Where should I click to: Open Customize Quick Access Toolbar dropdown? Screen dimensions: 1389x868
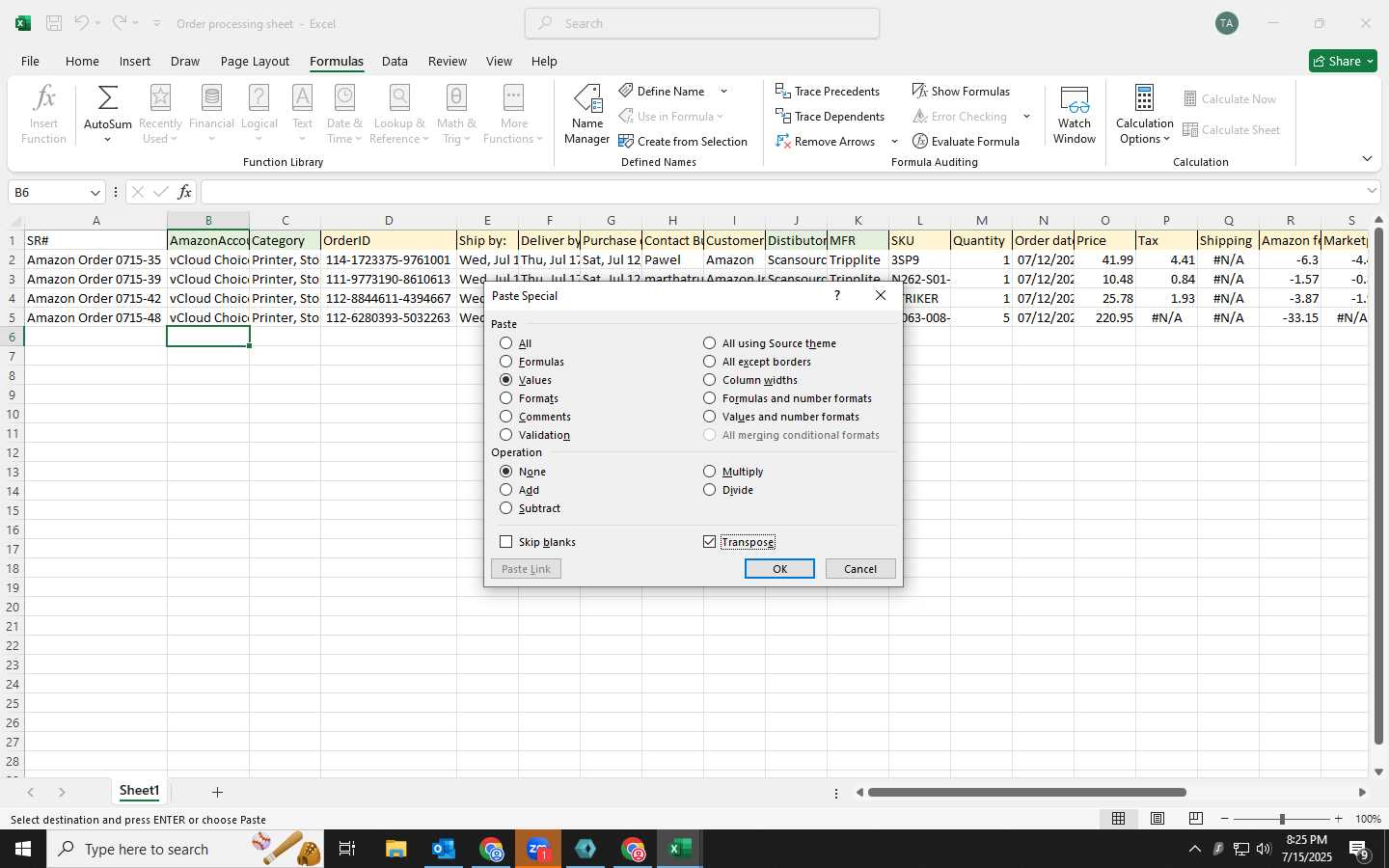pos(156,23)
